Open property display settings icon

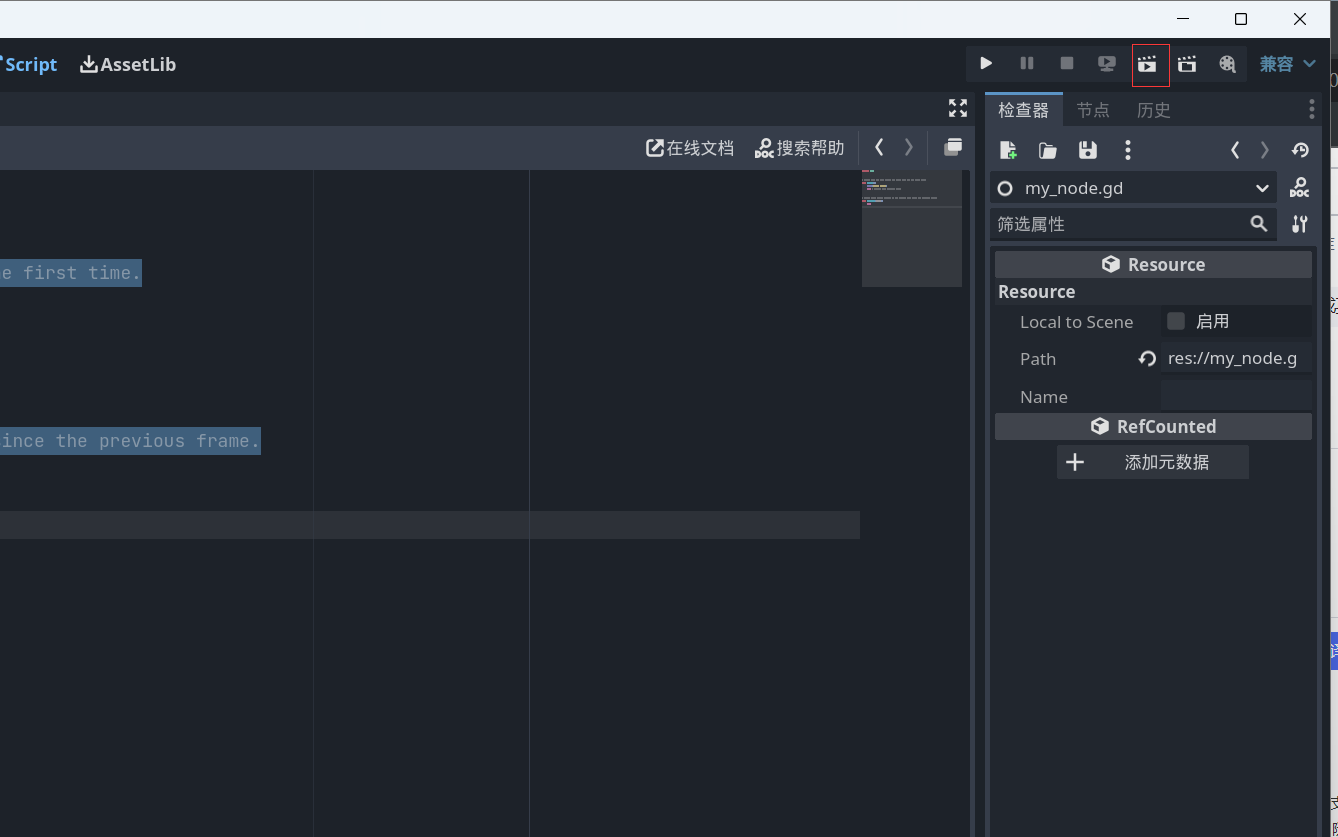click(1300, 224)
